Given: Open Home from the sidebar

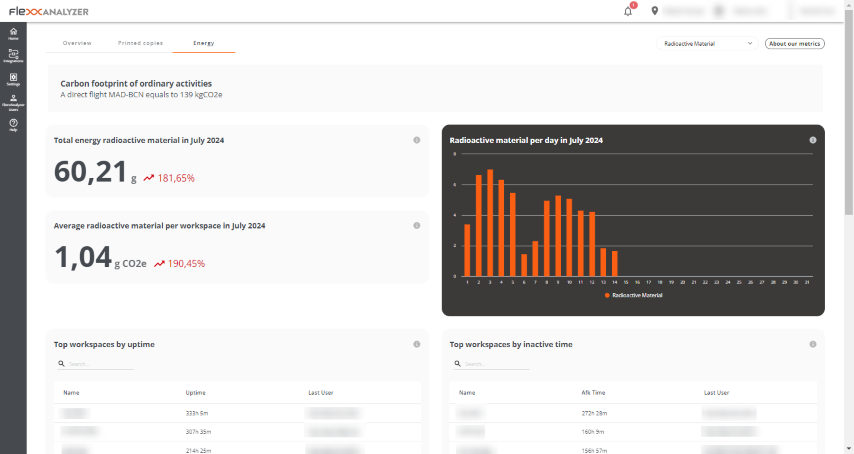Looking at the screenshot, I should pos(13,34).
